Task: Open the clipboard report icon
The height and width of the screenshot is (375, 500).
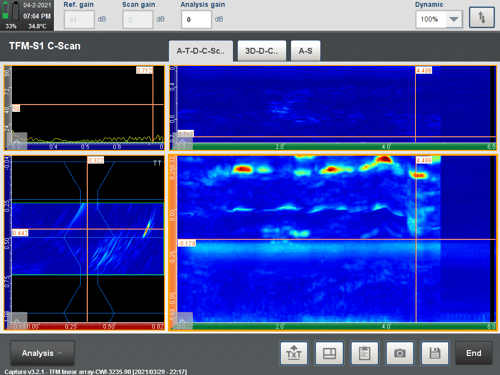Action: pyautogui.click(x=364, y=353)
